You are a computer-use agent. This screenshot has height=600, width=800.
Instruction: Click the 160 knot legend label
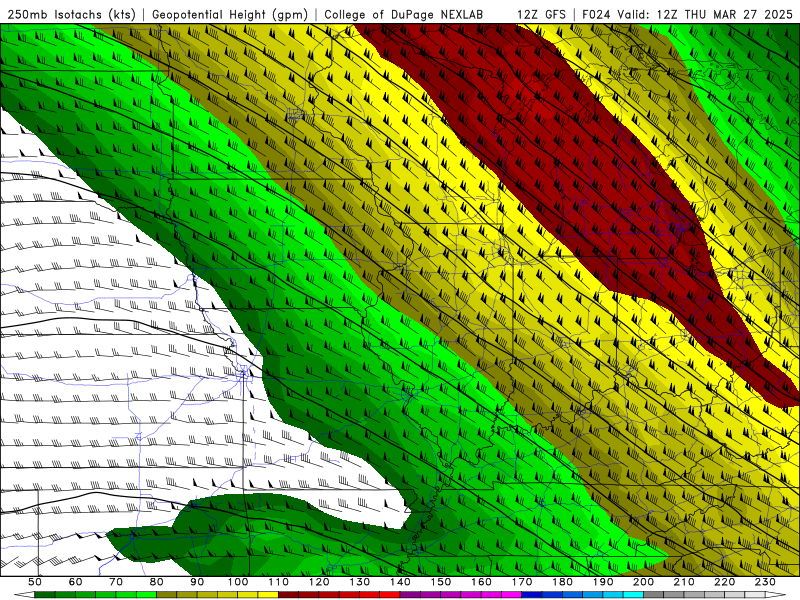coord(482,582)
